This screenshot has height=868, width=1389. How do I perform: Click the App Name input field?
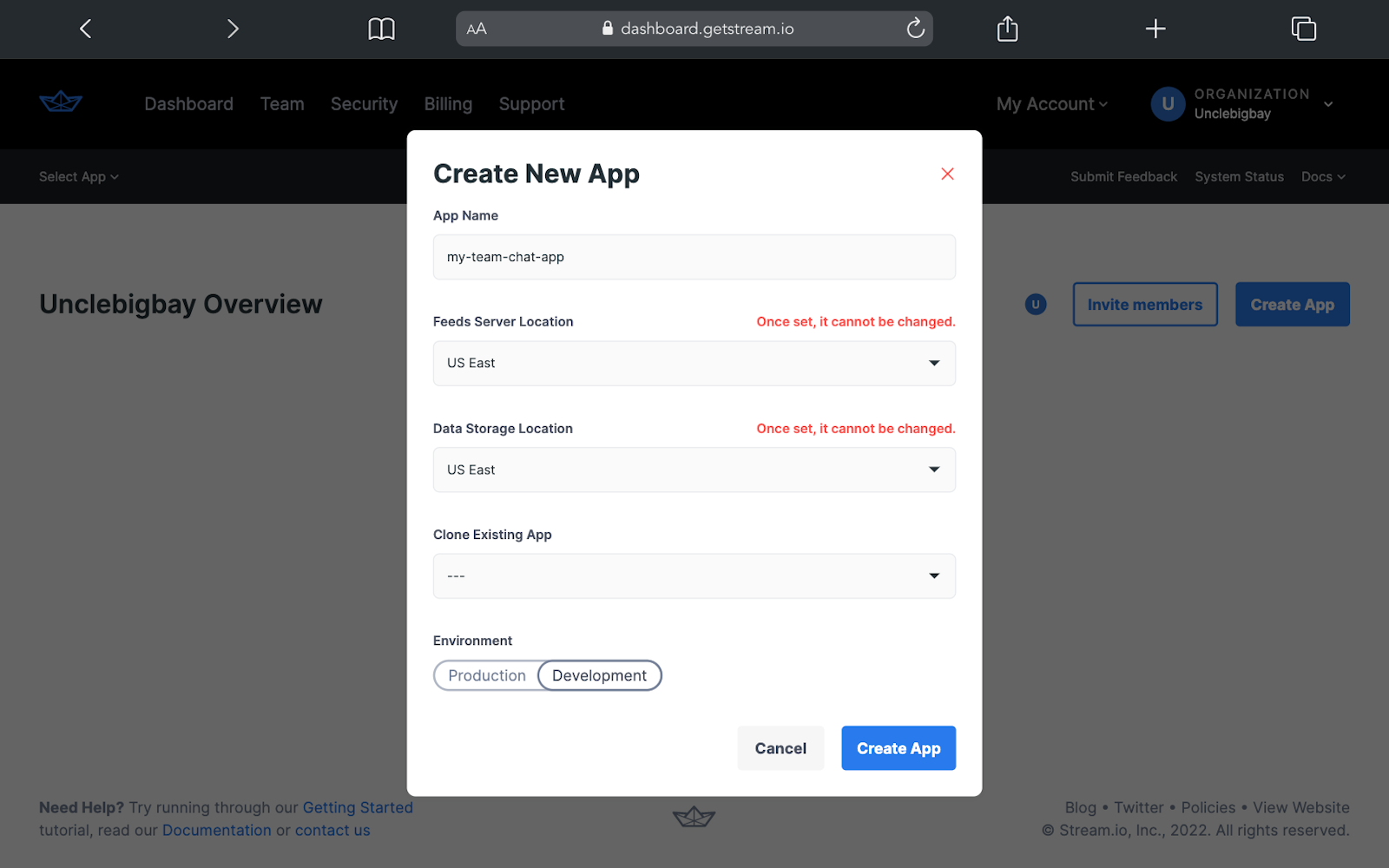tap(694, 257)
